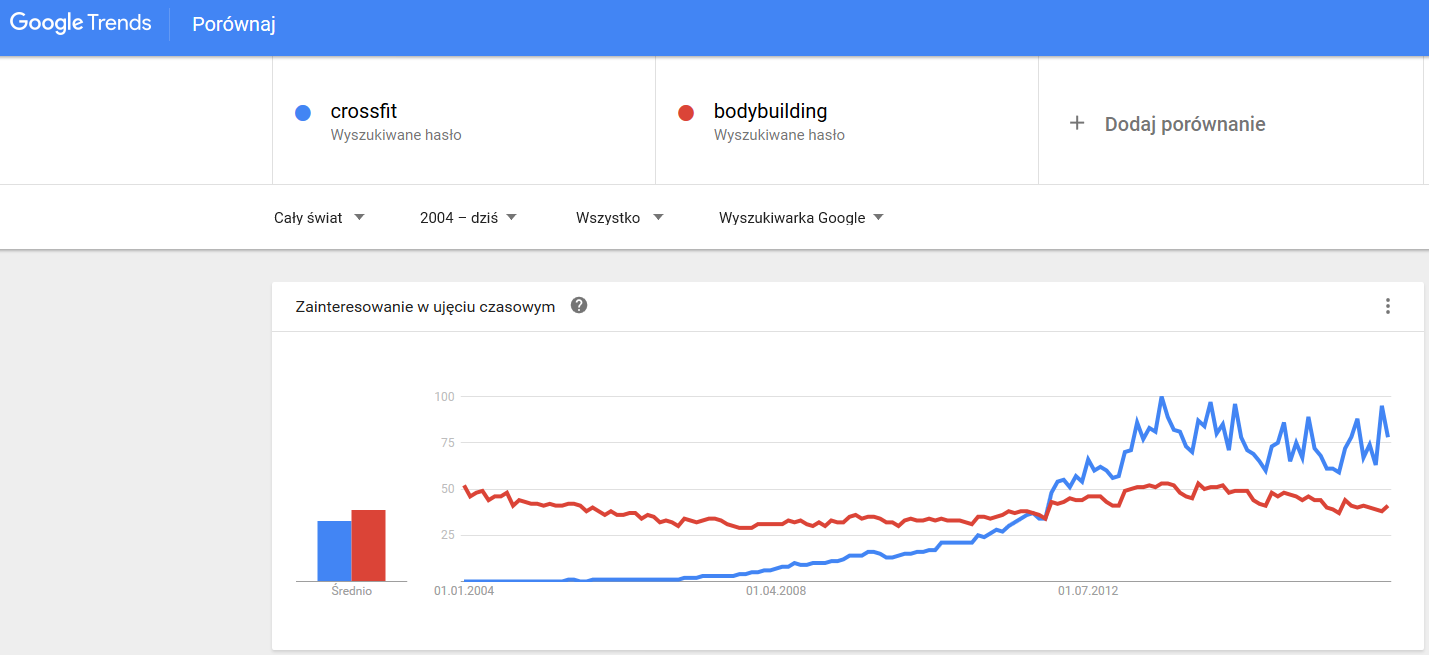This screenshot has width=1429, height=655.
Task: Open the 2004 – dziś time range dropdown
Action: point(468,218)
